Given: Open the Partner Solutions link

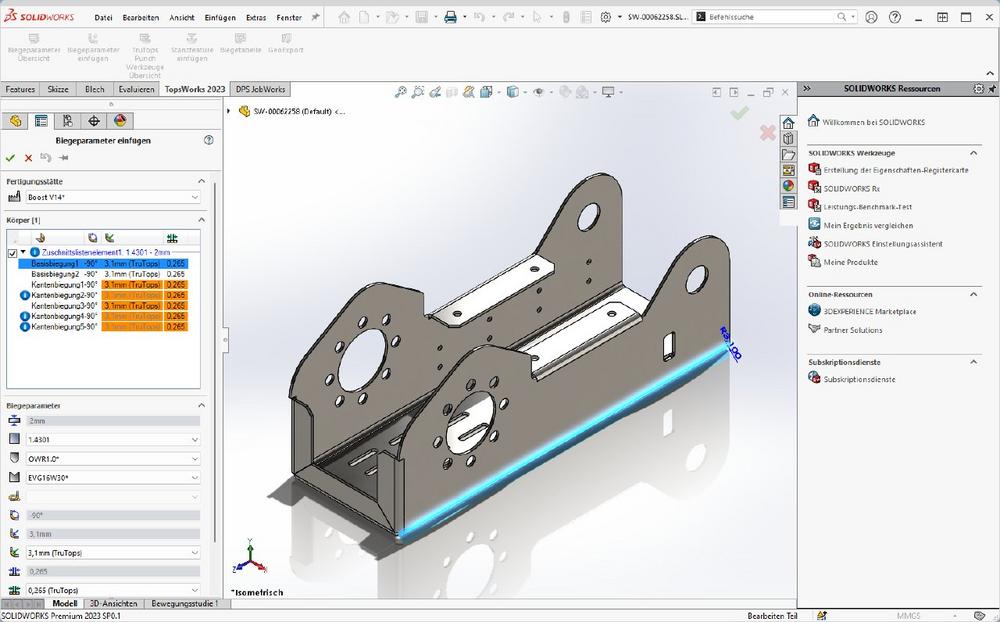Looking at the screenshot, I should click(x=853, y=330).
